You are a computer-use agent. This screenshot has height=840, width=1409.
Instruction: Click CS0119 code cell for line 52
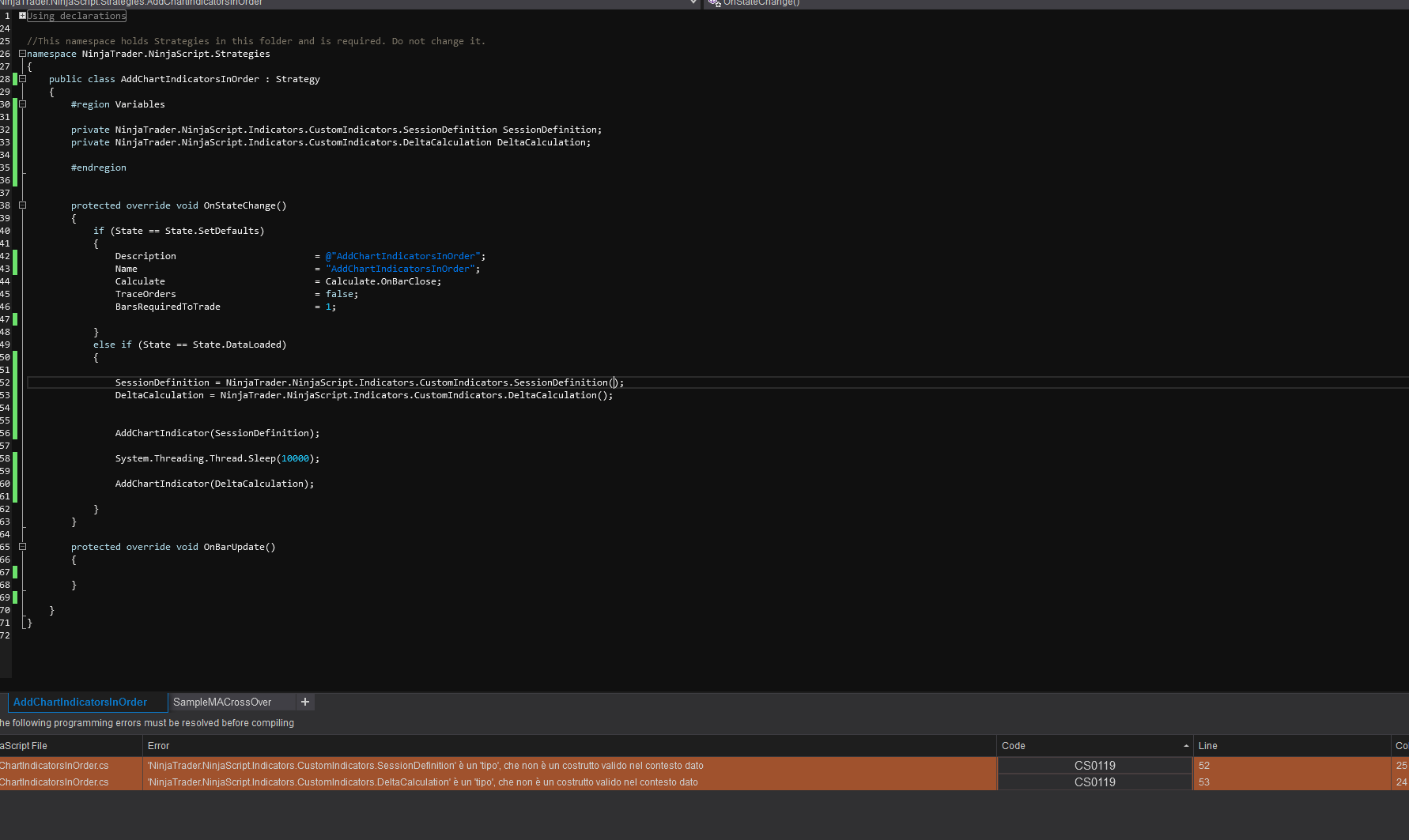1094,765
